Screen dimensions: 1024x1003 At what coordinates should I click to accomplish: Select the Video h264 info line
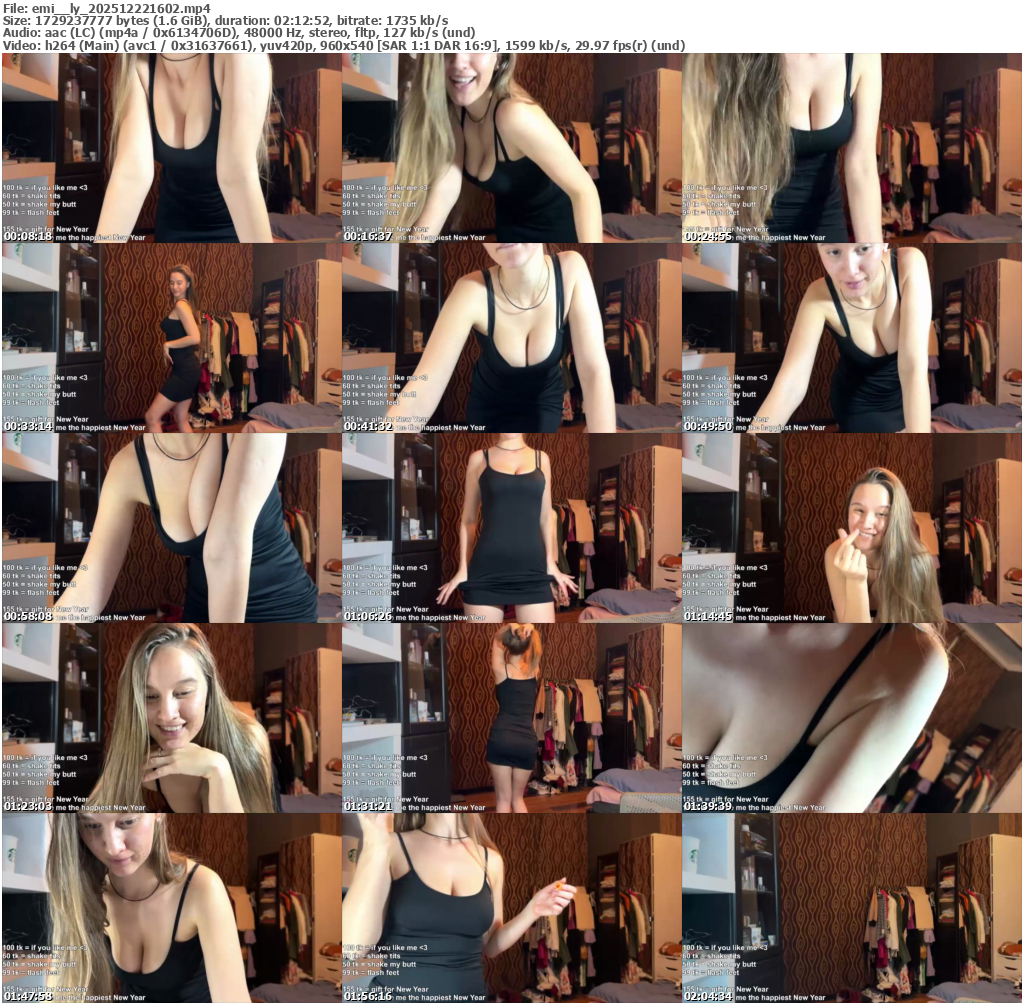[x=343, y=45]
